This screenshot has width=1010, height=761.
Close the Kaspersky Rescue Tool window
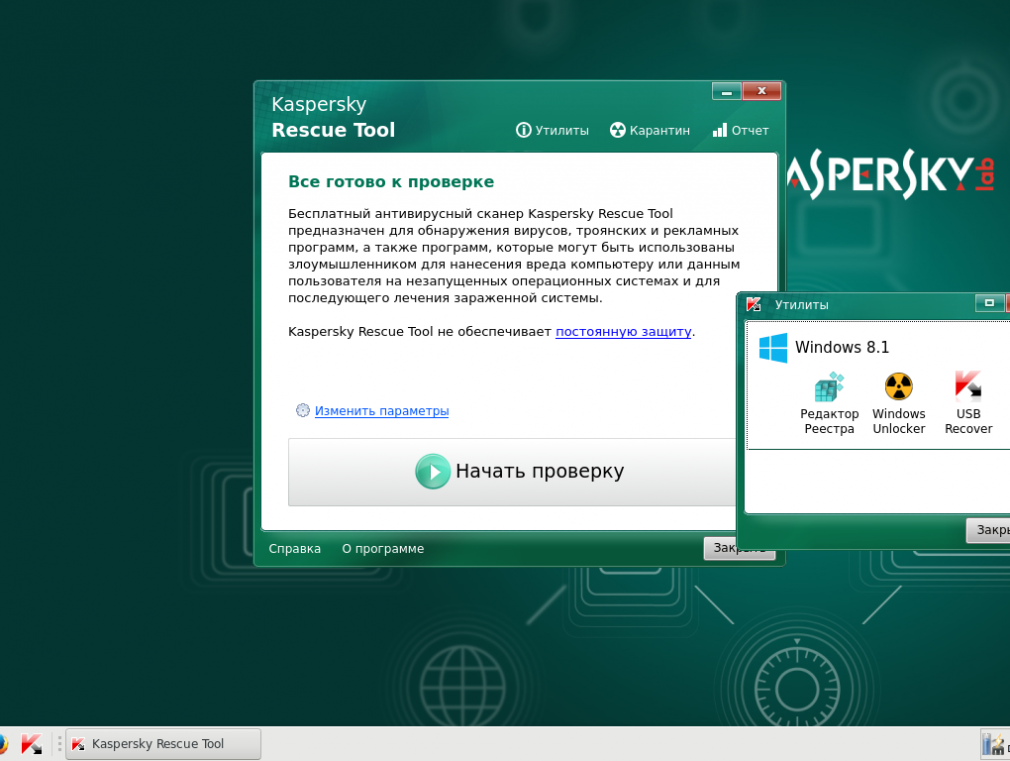tap(761, 92)
